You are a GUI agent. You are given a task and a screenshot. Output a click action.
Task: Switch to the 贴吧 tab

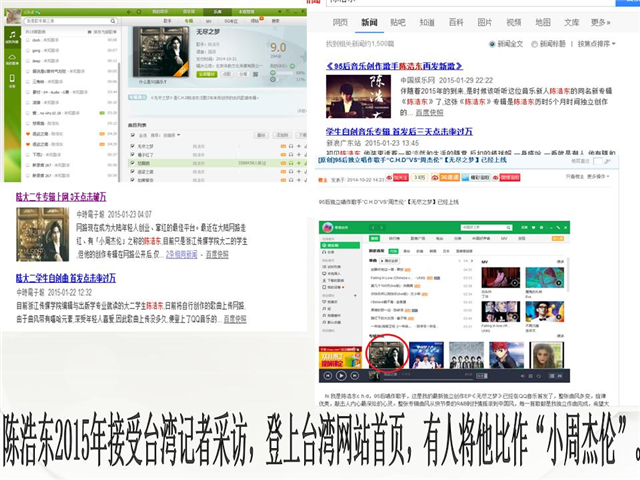coord(398,23)
